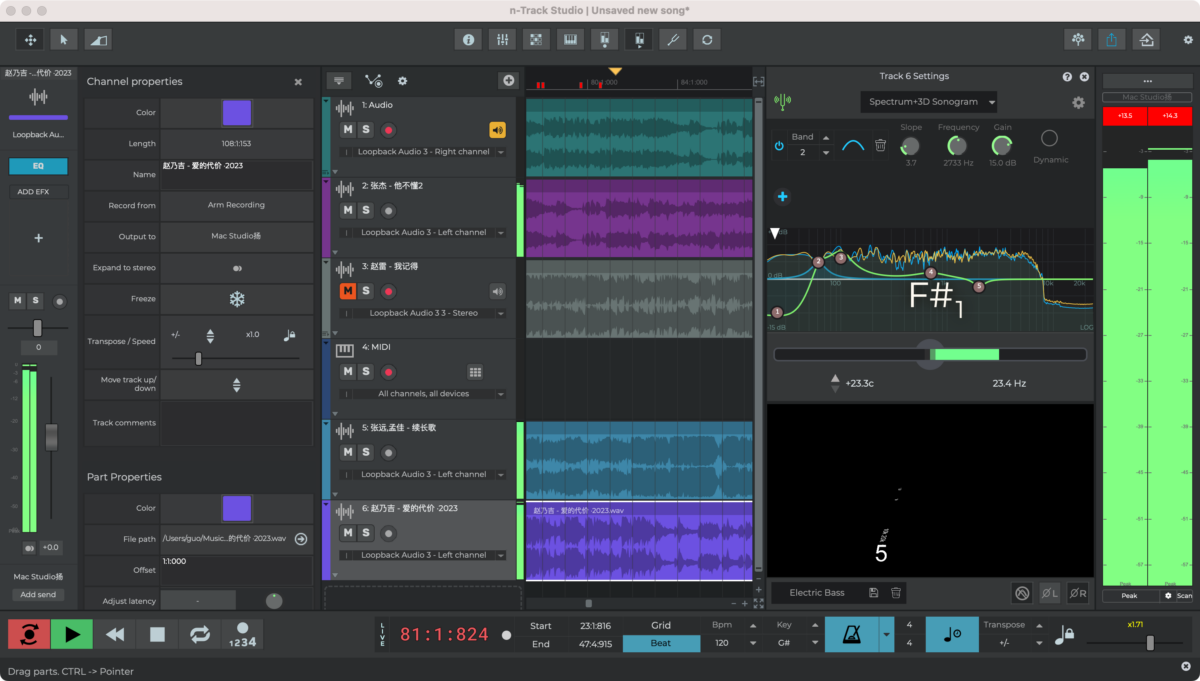Click the Add send button
The height and width of the screenshot is (681, 1200).
[39, 595]
